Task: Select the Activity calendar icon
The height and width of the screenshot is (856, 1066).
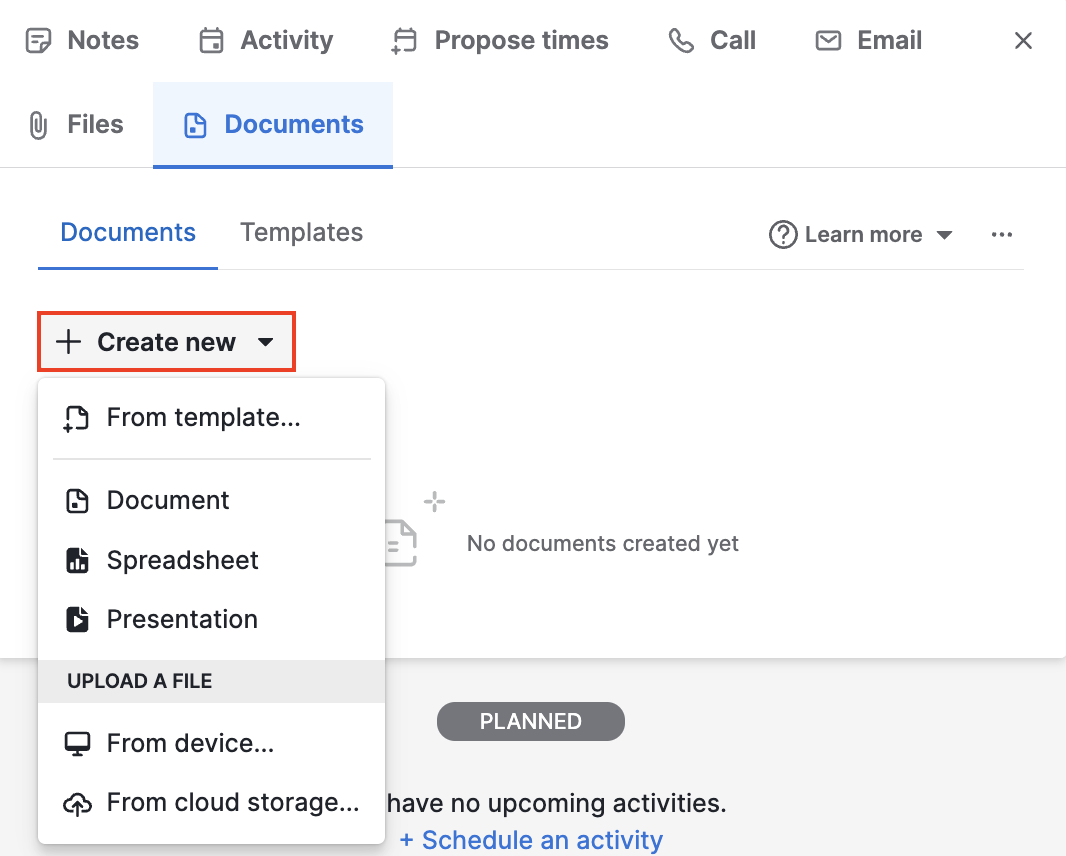Action: pyautogui.click(x=210, y=40)
